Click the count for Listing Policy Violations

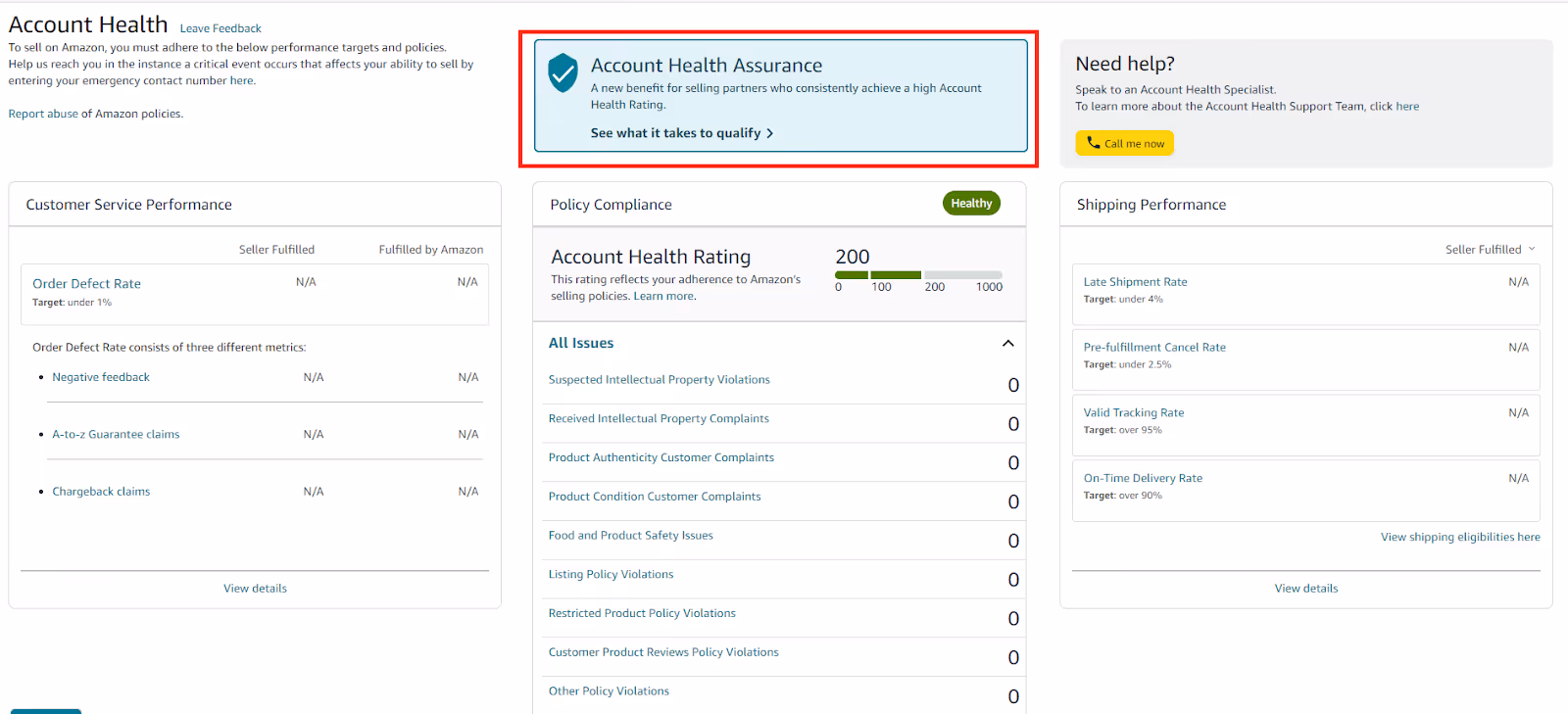coord(1013,580)
